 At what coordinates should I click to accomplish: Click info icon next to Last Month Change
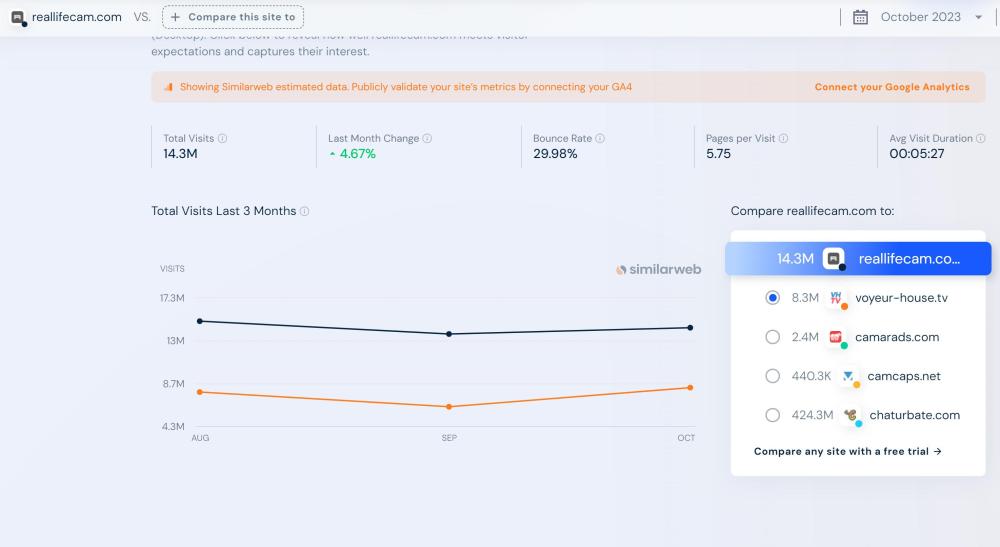pyautogui.click(x=427, y=139)
